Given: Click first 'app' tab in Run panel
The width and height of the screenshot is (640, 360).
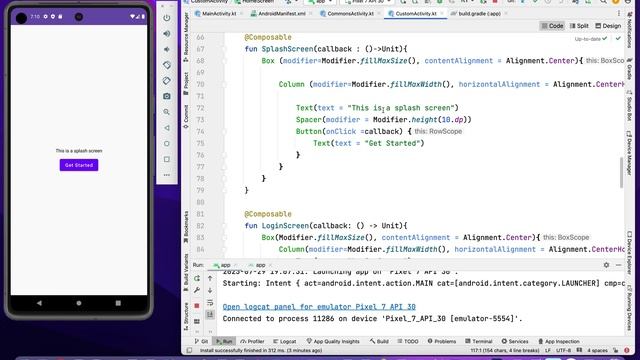Looking at the screenshot, I should [x=222, y=265].
